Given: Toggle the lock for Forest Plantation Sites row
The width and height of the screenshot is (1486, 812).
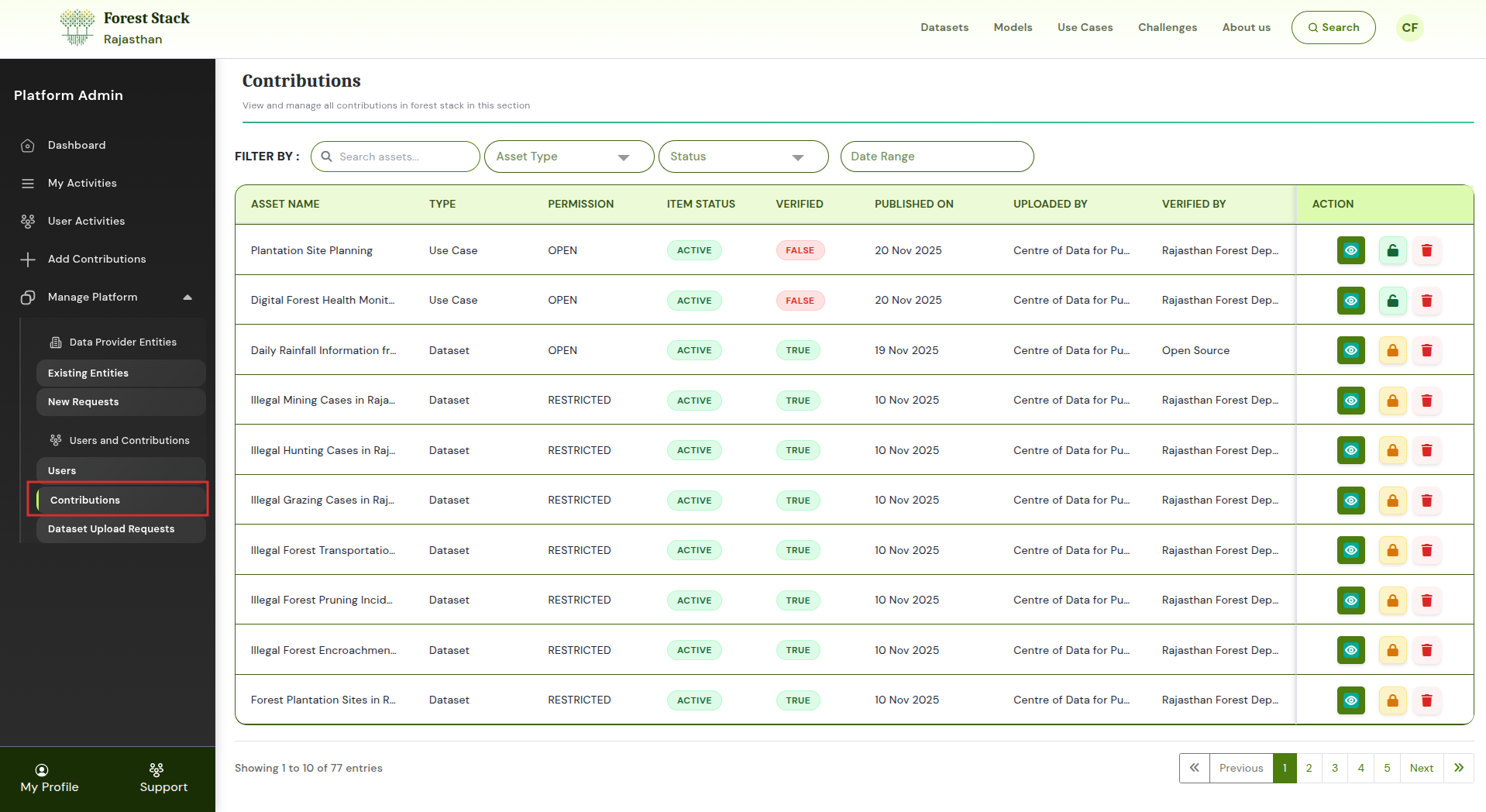Looking at the screenshot, I should (x=1392, y=700).
